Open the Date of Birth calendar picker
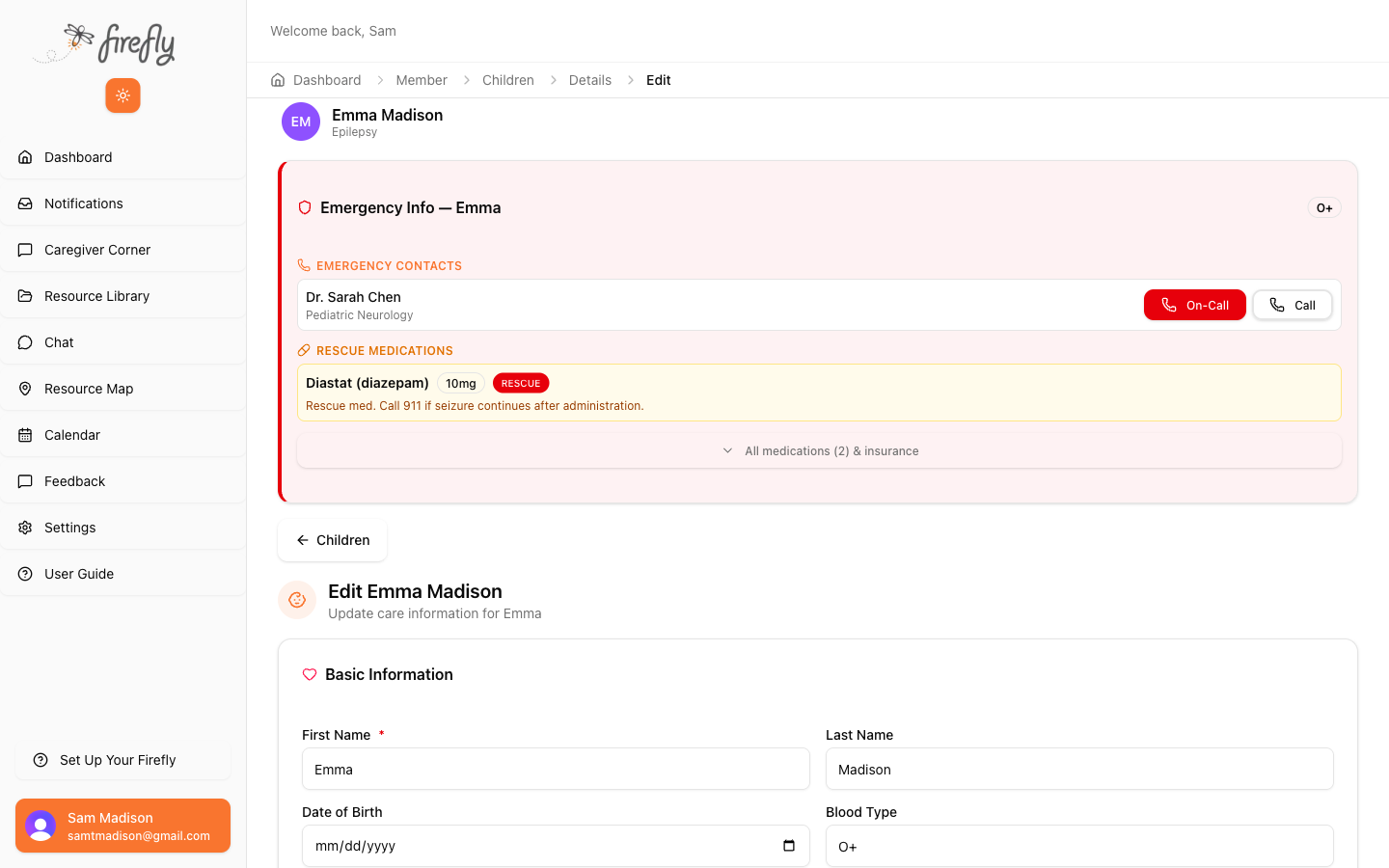 (788, 846)
